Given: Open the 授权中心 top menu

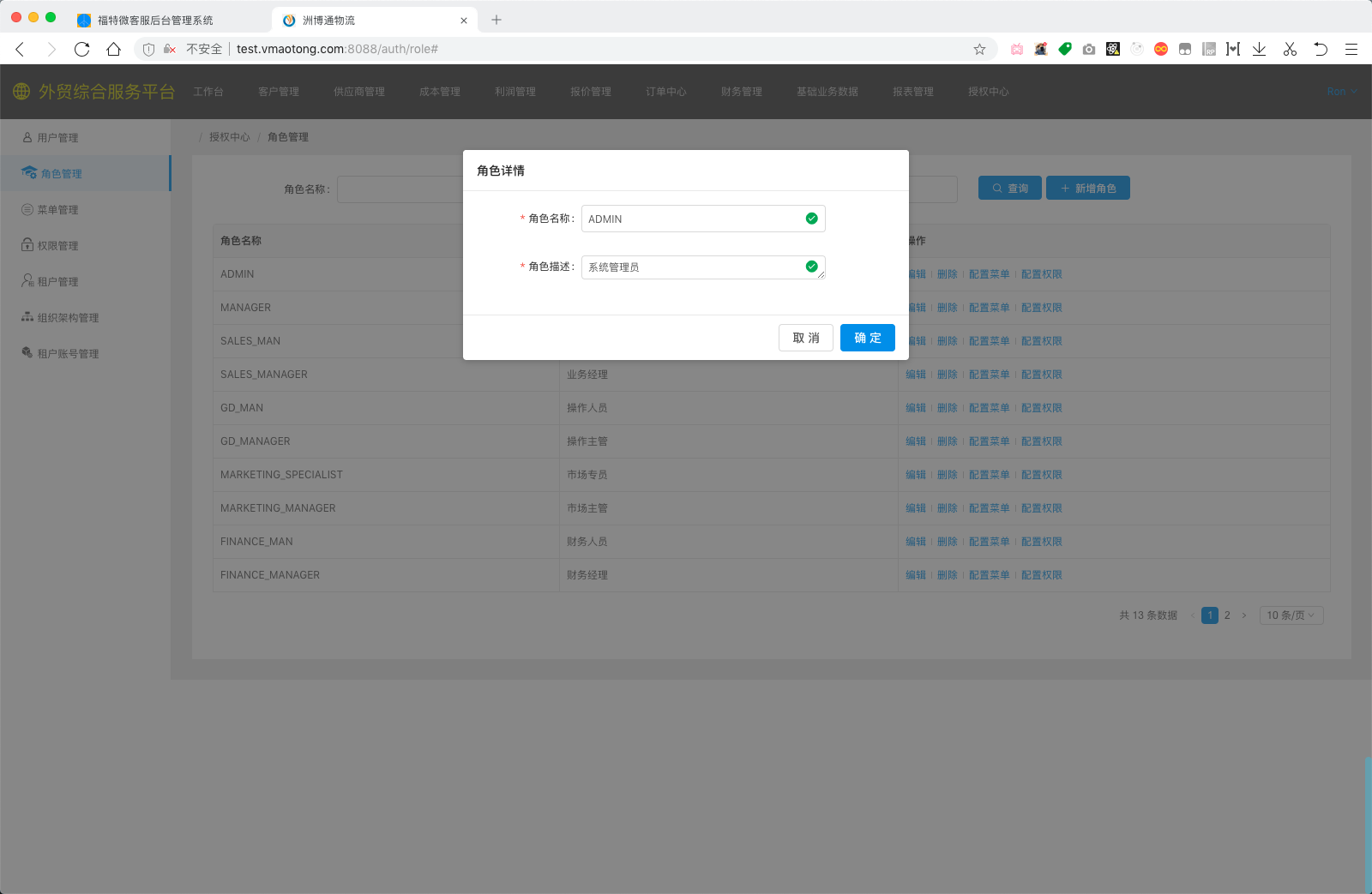Looking at the screenshot, I should 989,92.
